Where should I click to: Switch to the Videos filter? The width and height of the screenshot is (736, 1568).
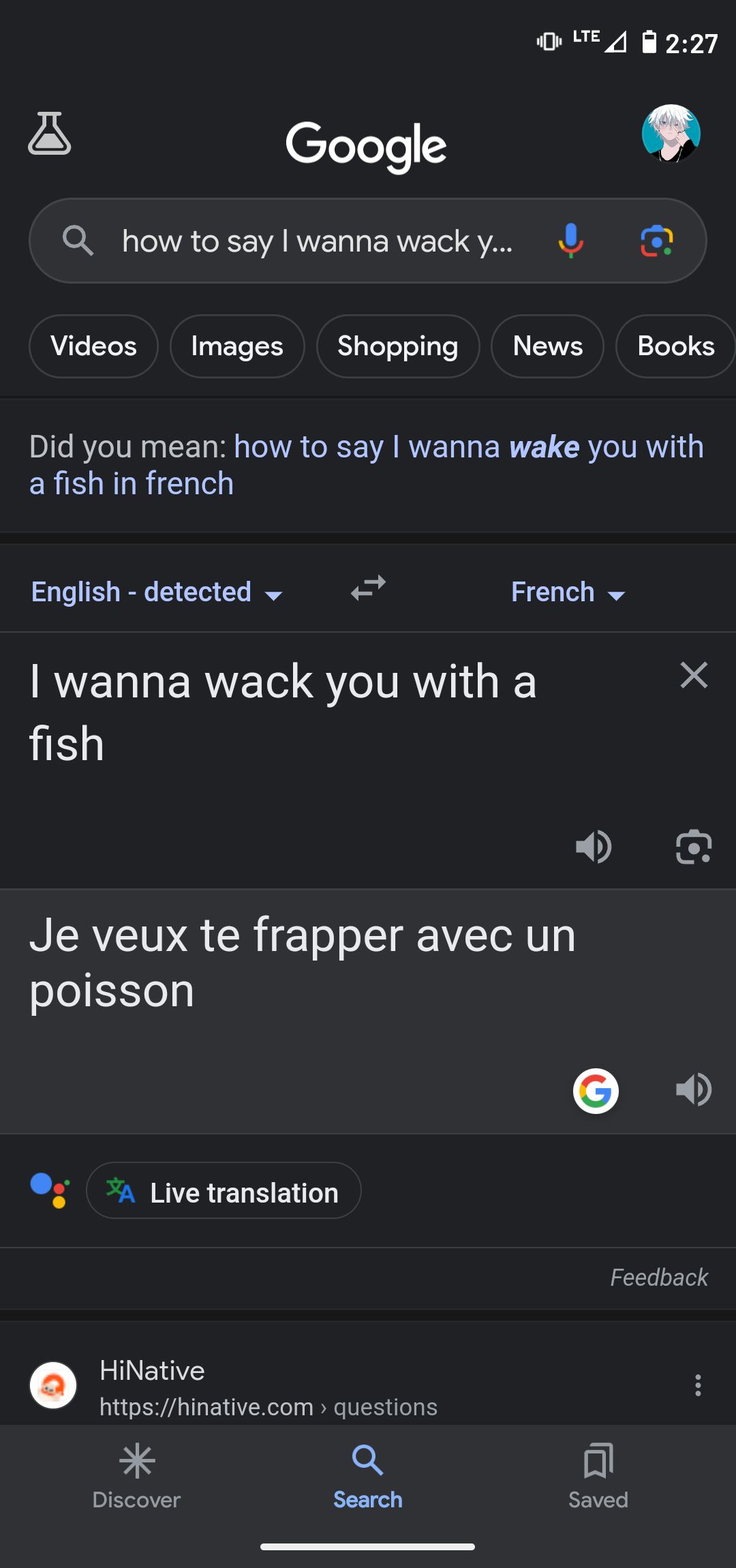tap(93, 346)
